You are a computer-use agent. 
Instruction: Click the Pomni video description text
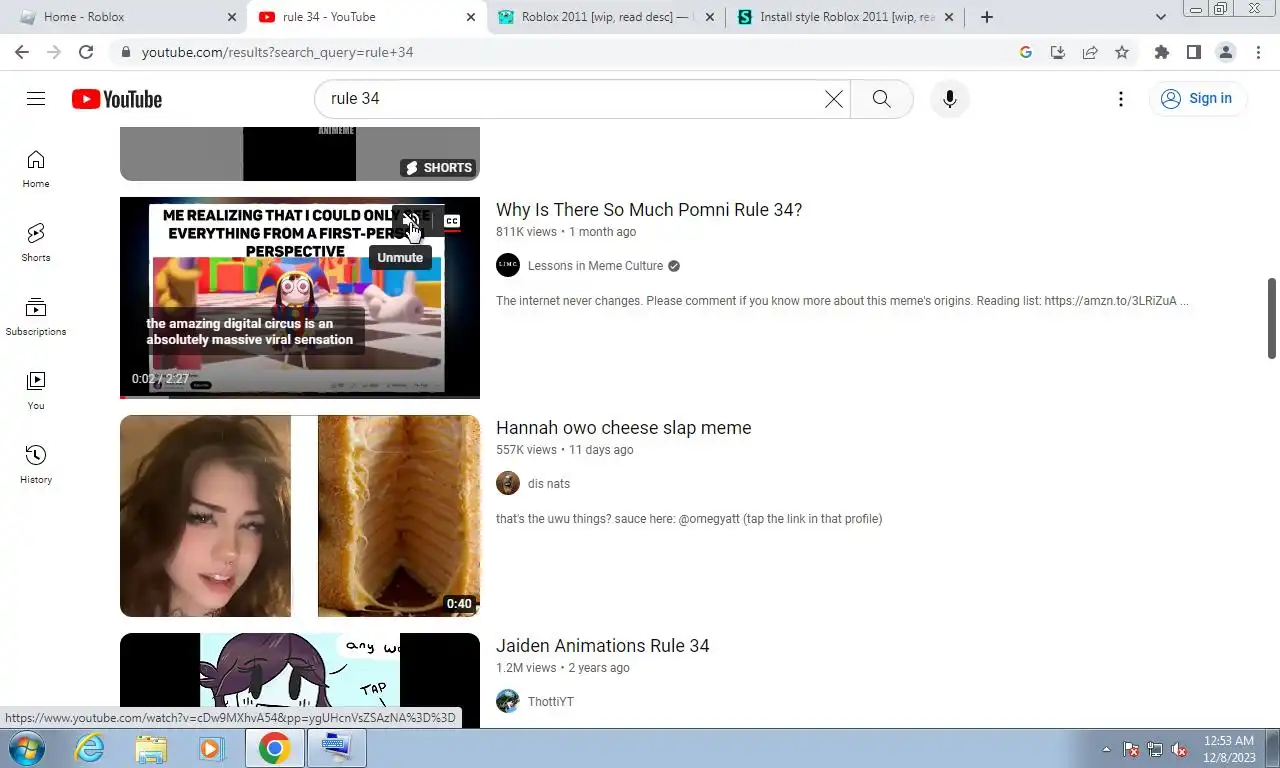coord(842,301)
